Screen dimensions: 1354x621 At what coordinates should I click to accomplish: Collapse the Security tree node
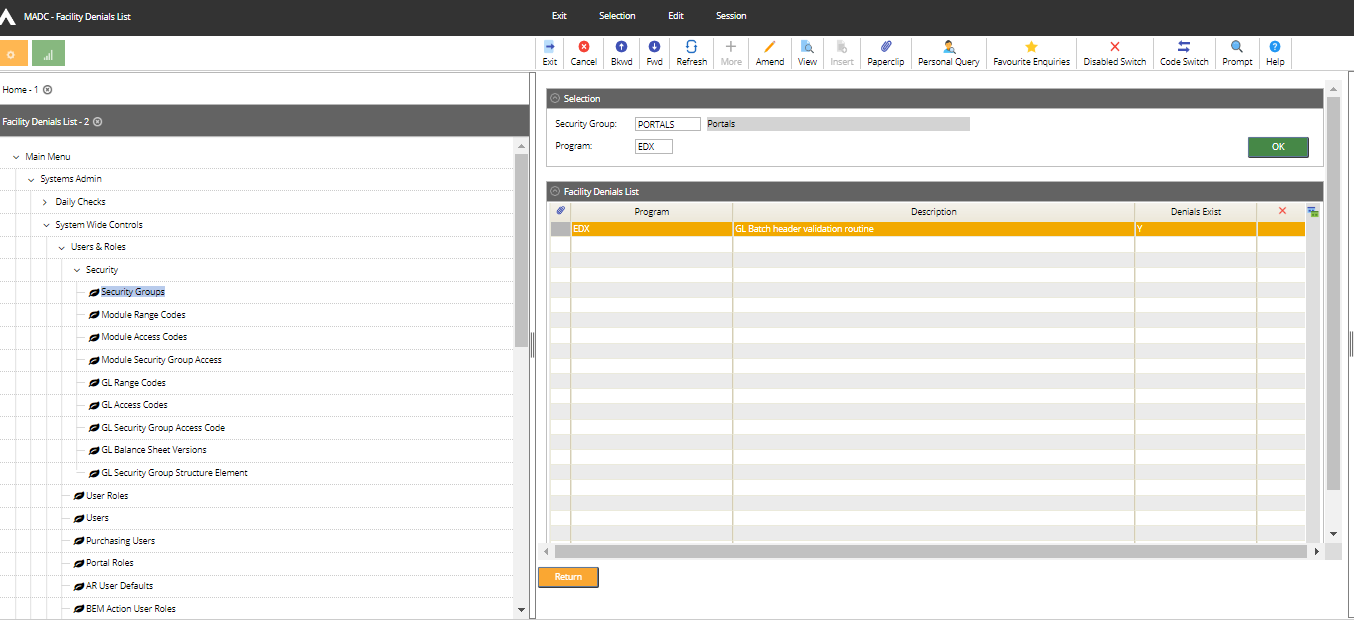(x=77, y=270)
